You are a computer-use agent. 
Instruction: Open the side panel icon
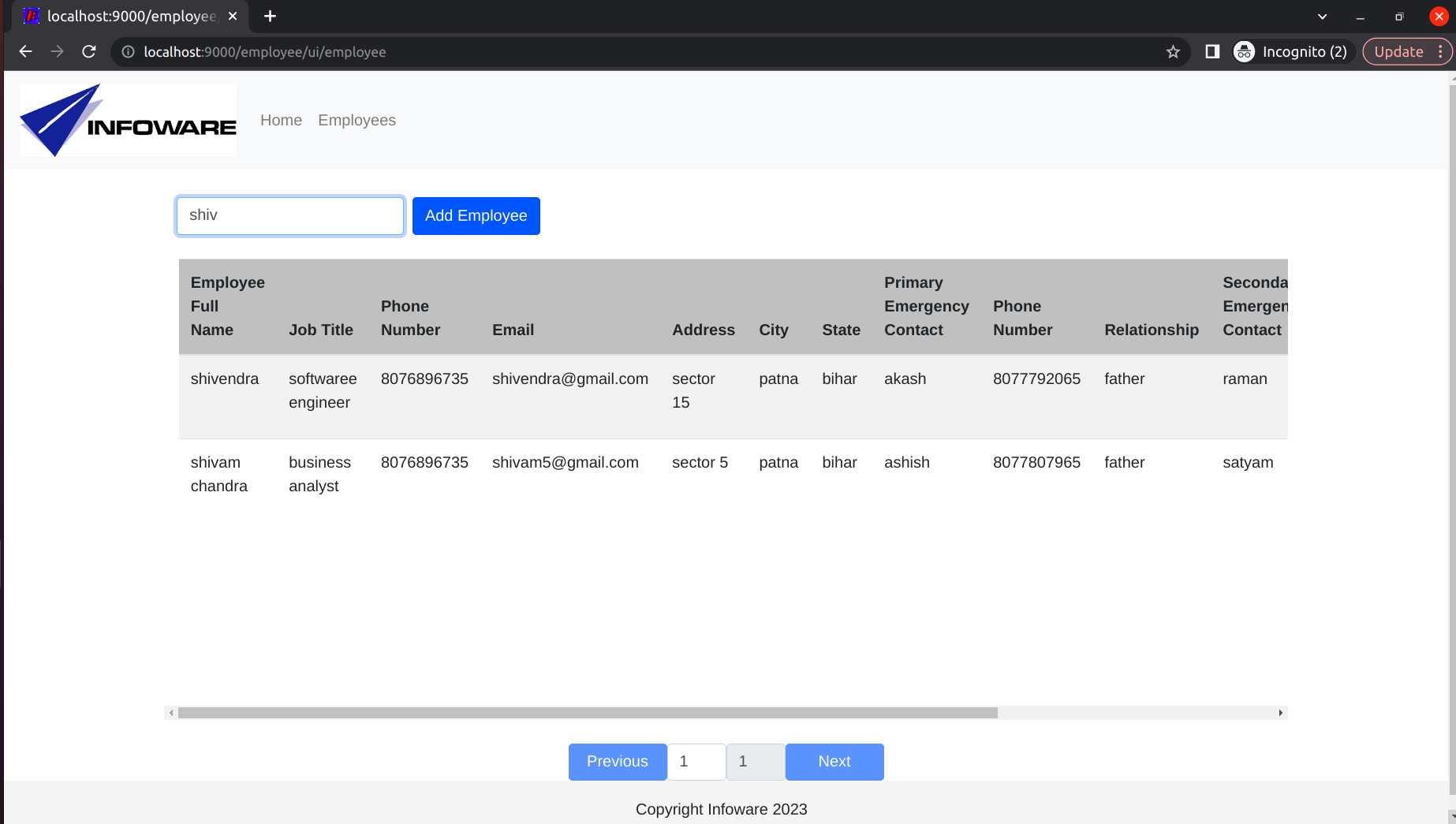tap(1211, 51)
